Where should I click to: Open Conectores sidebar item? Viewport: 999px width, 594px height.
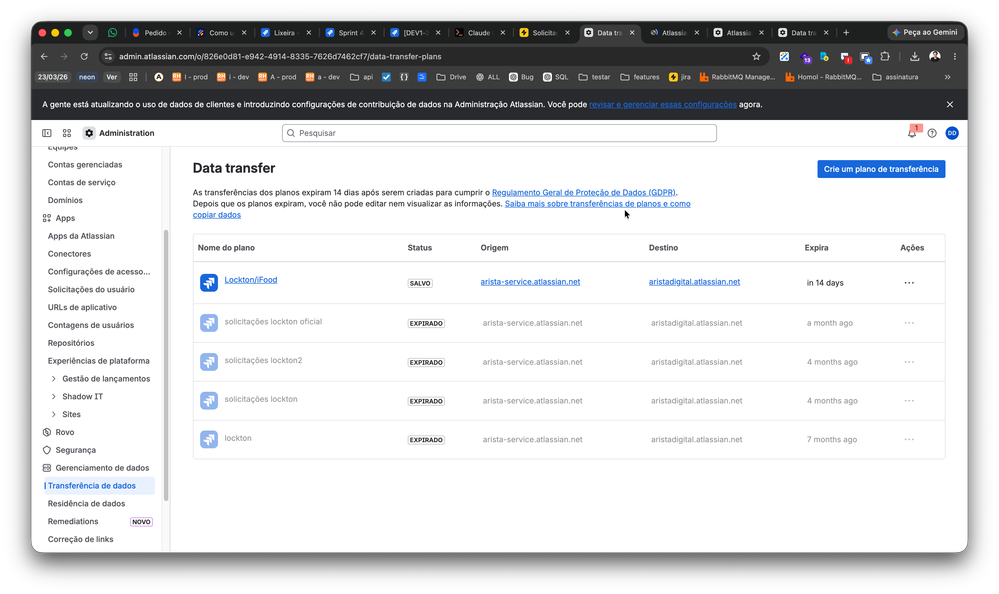pos(69,254)
